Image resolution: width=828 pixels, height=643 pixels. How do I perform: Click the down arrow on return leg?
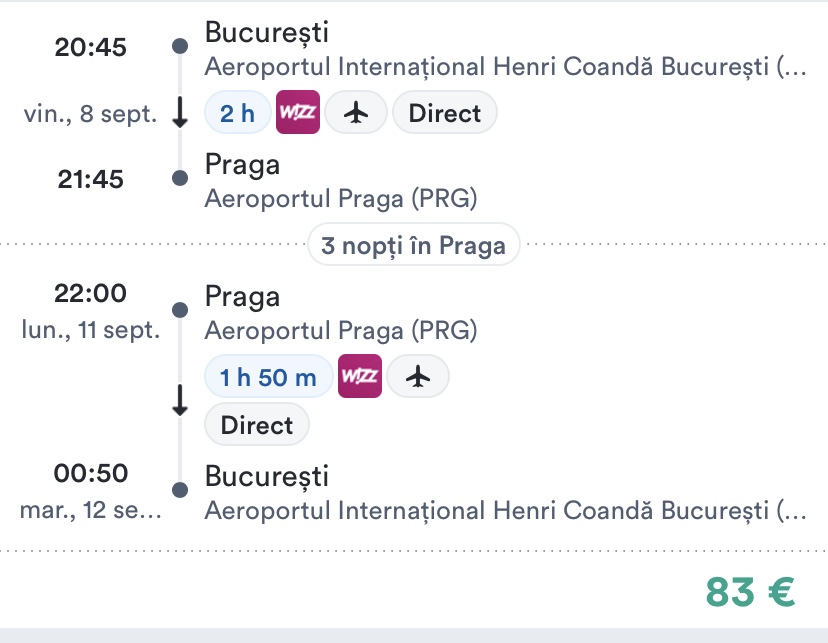(x=180, y=399)
